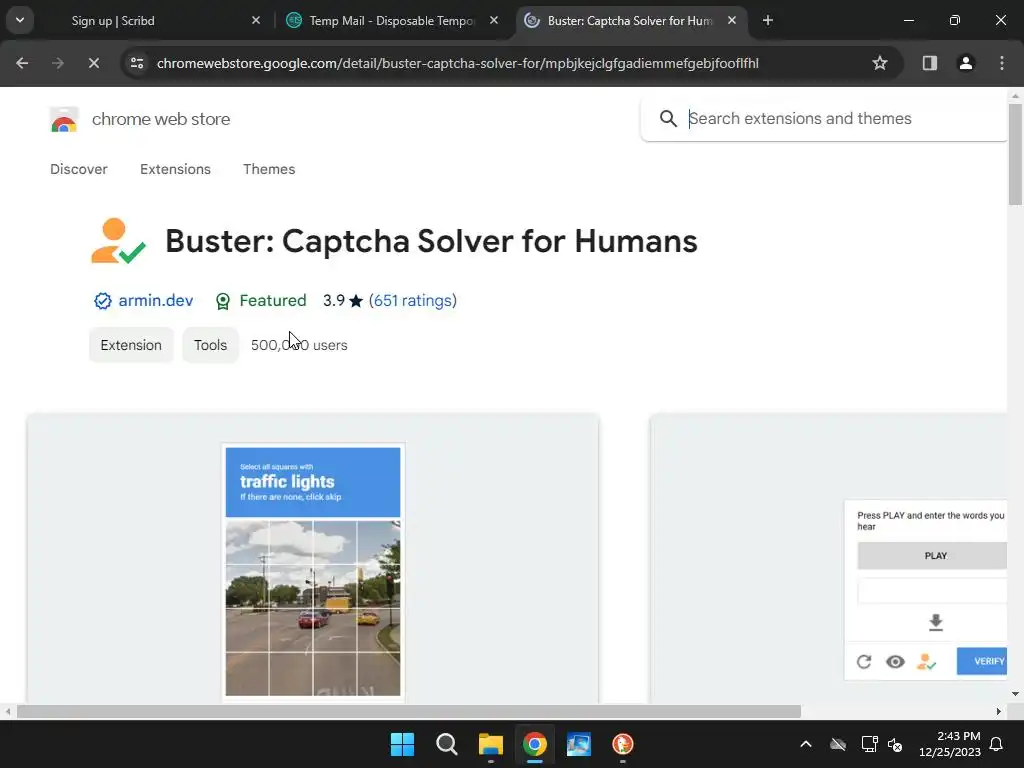Image resolution: width=1024 pixels, height=768 pixels.
Task: Click the reload icon in captcha preview
Action: 864,662
